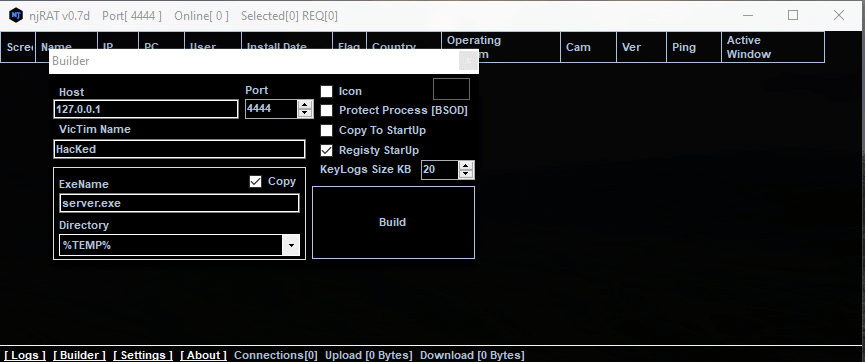Decrease KeyLogs Size with down arrow

pos(466,174)
